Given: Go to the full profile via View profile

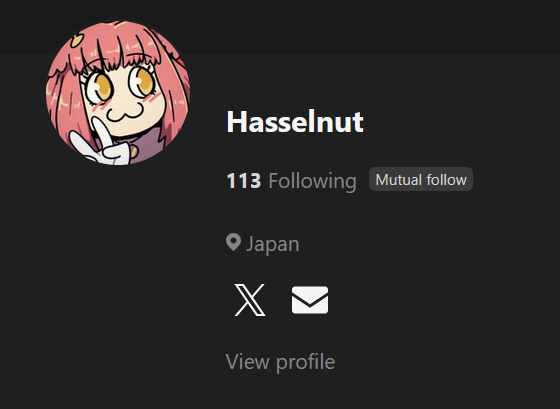Looking at the screenshot, I should pyautogui.click(x=280, y=361).
